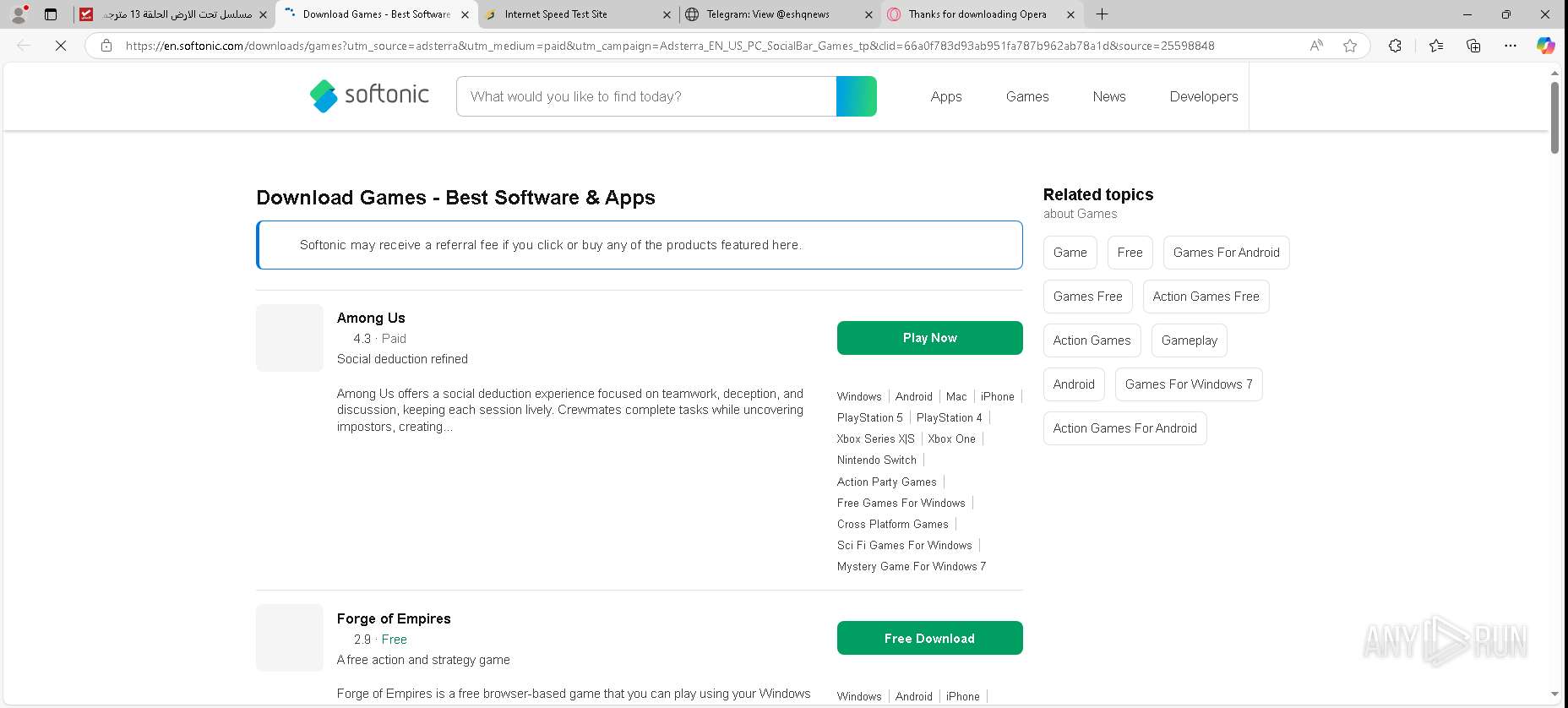Select the Action Games For Android topic
This screenshot has height=708, width=1568.
(1125, 428)
